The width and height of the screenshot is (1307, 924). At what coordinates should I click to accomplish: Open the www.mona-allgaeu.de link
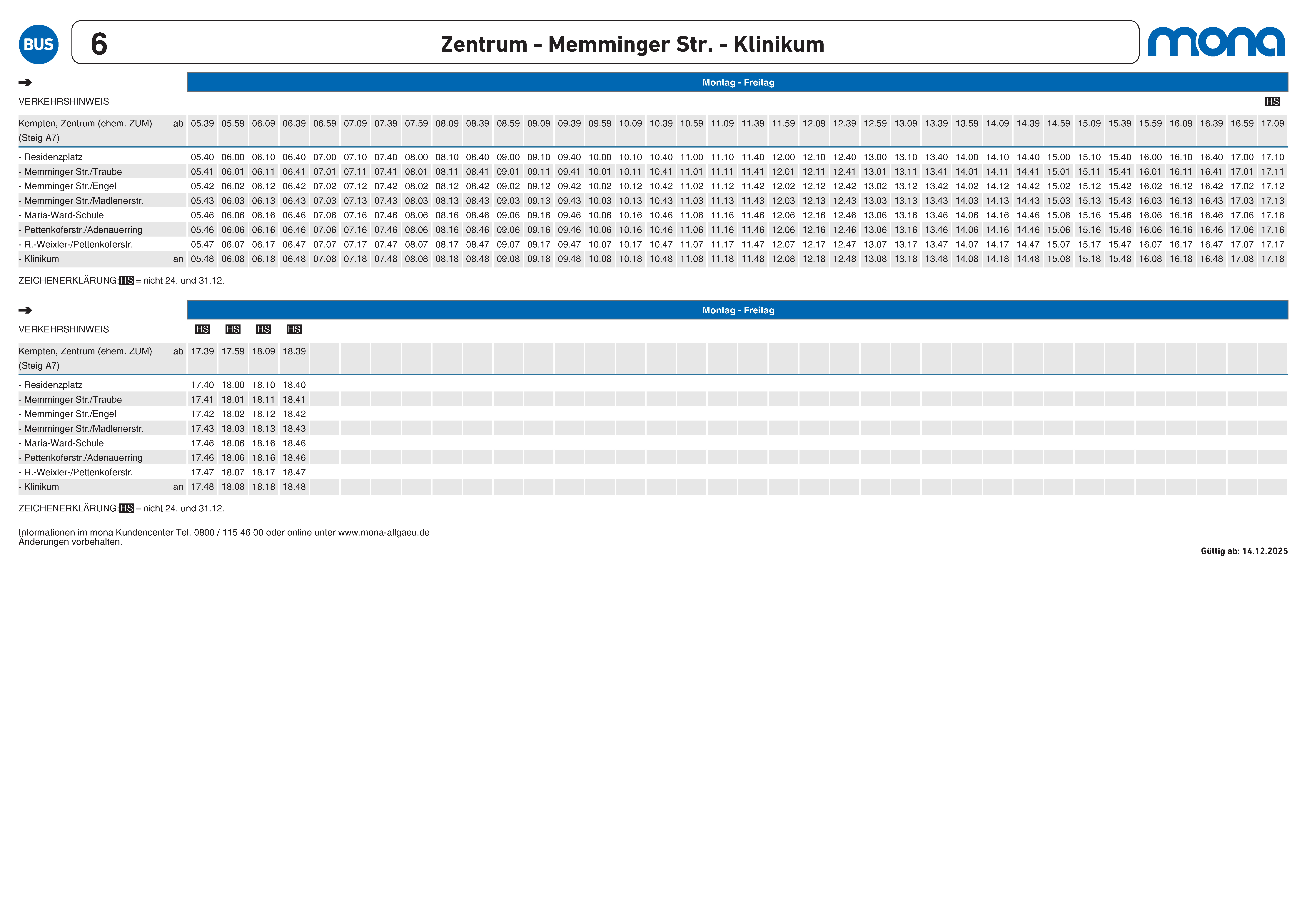coord(384,533)
